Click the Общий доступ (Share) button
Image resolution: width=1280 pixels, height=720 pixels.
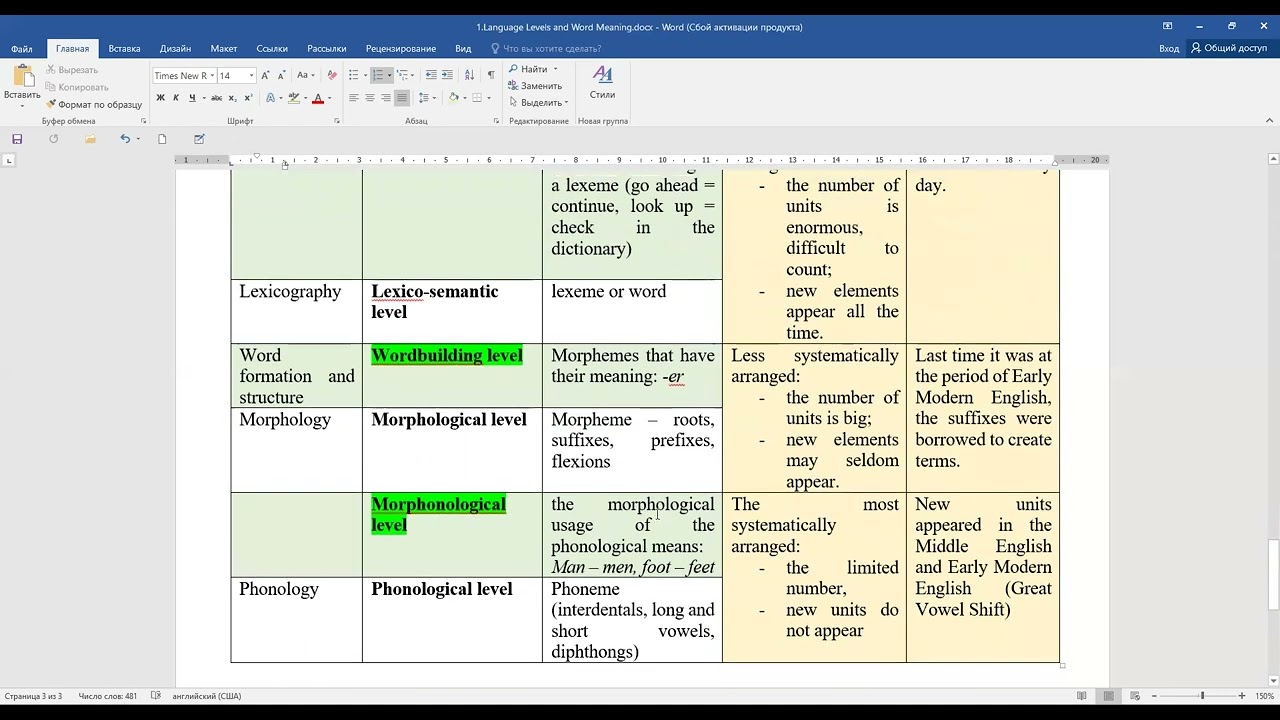tap(1229, 48)
